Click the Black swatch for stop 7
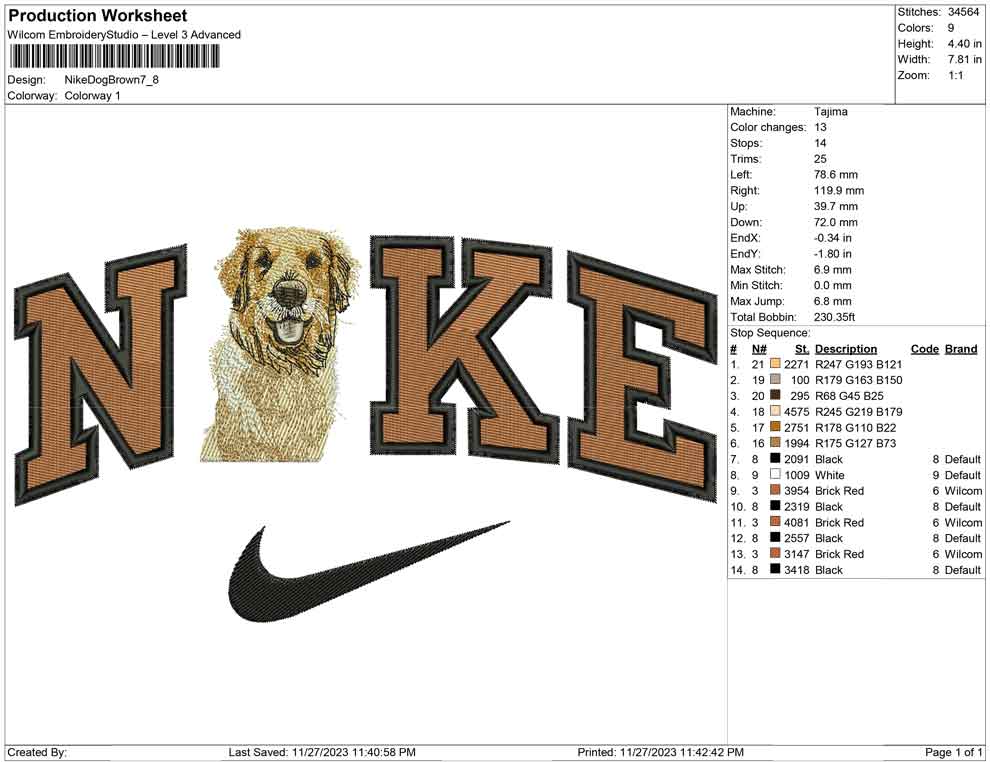Viewport: 990px width, 762px height. coord(774,459)
